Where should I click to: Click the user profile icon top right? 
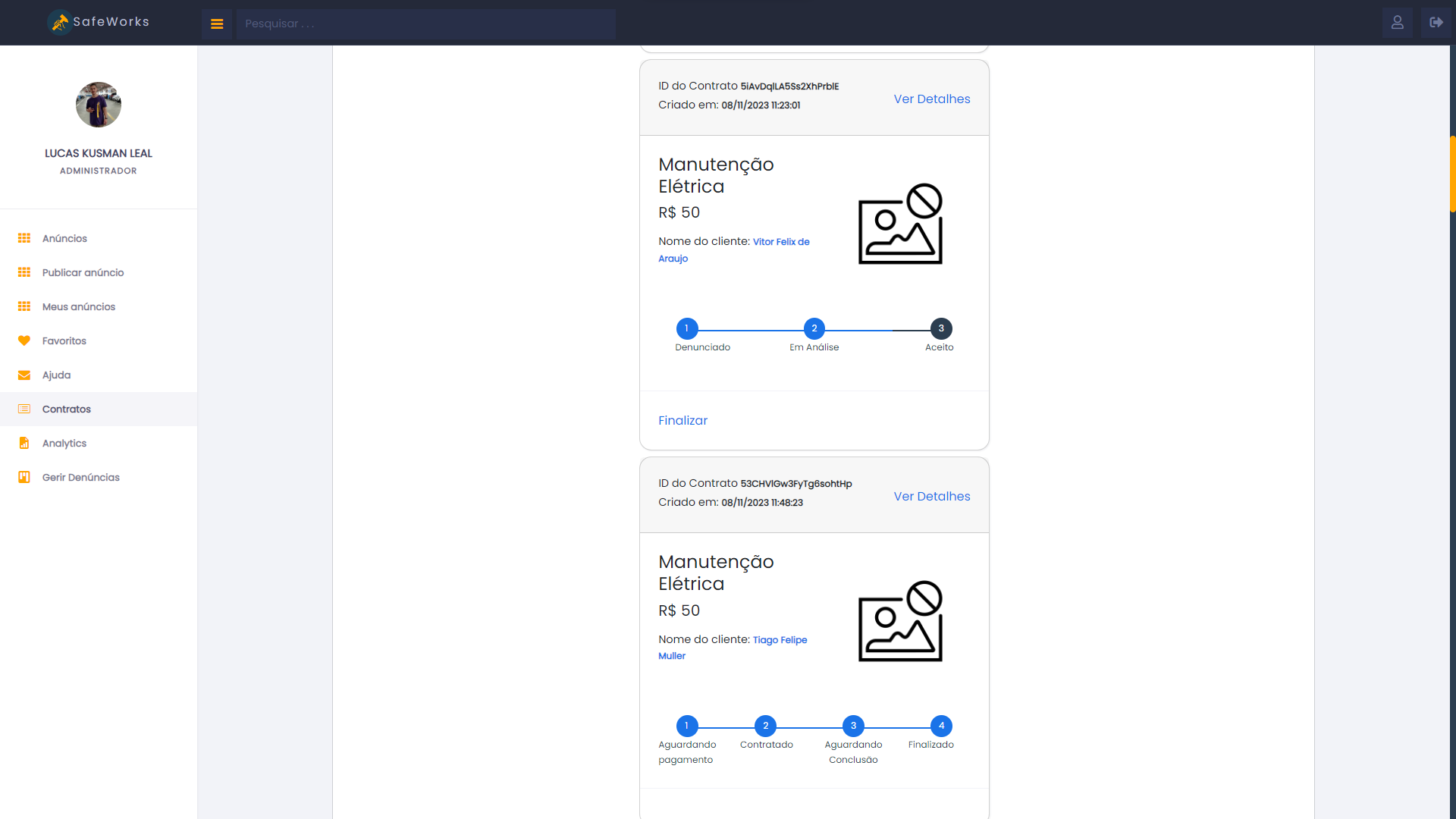click(1397, 22)
